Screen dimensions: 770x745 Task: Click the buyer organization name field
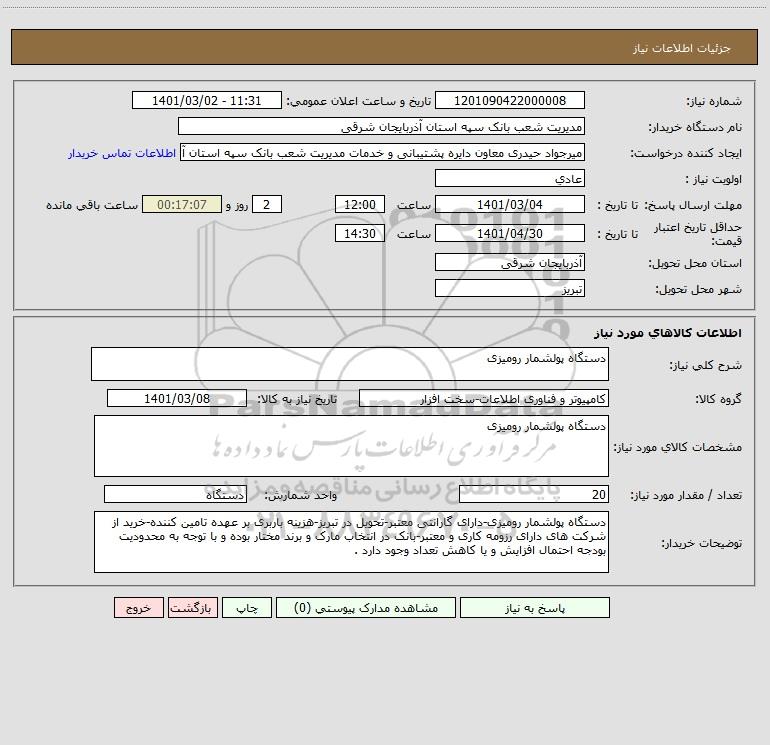[x=381, y=127]
